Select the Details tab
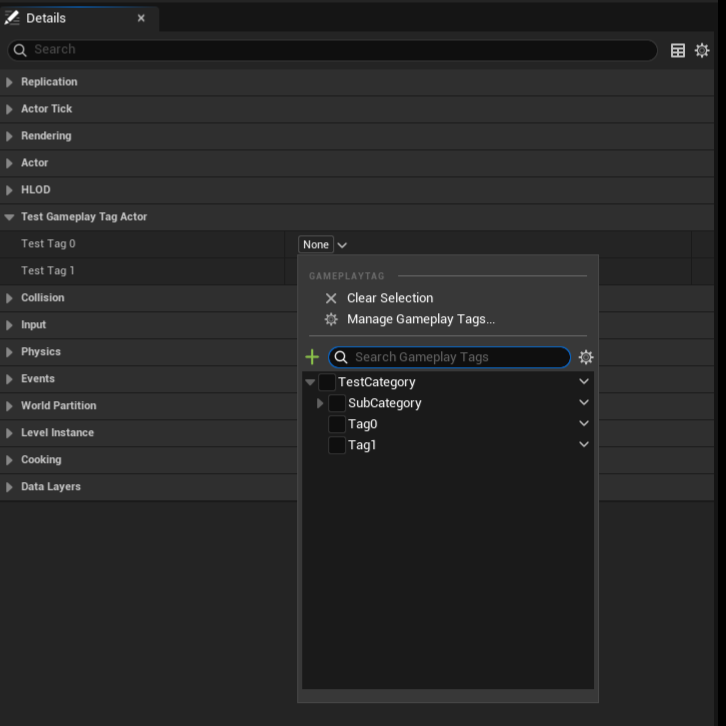 (x=79, y=18)
